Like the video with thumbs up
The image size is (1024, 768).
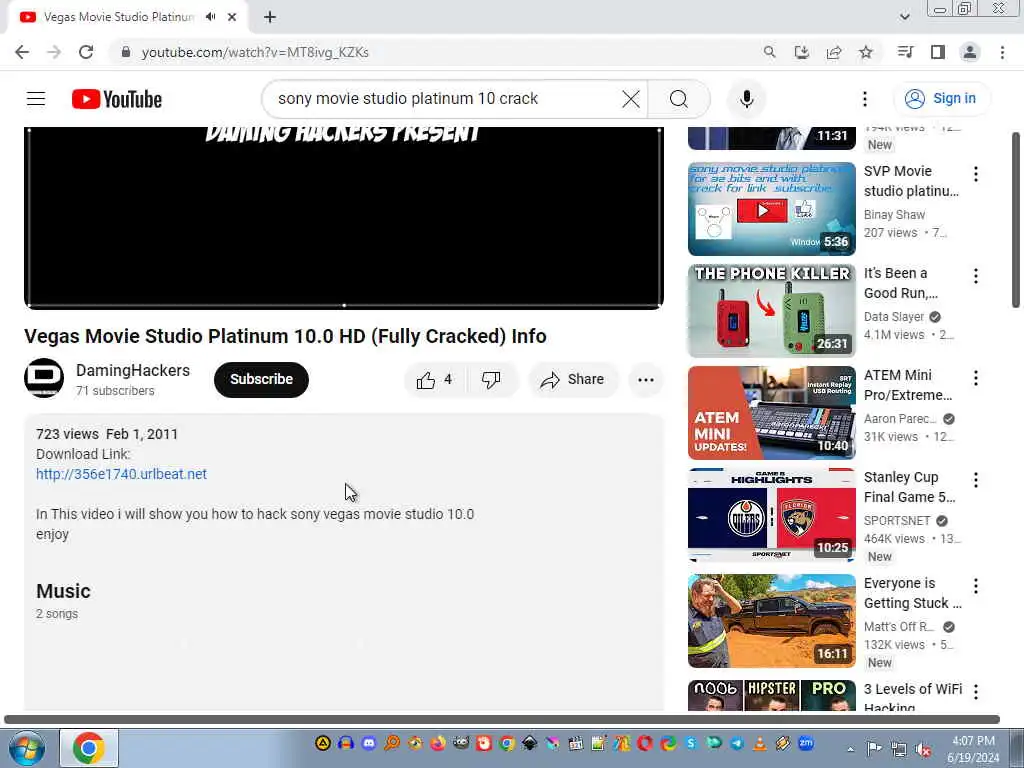(436, 379)
